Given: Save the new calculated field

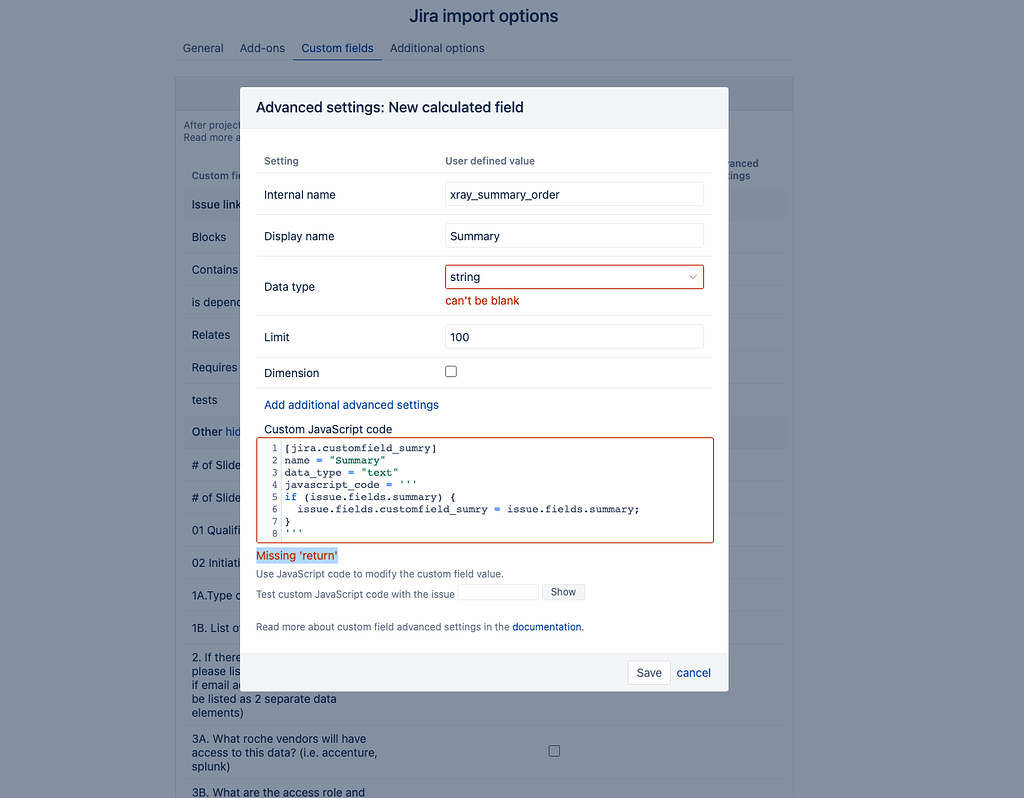Looking at the screenshot, I should (649, 673).
